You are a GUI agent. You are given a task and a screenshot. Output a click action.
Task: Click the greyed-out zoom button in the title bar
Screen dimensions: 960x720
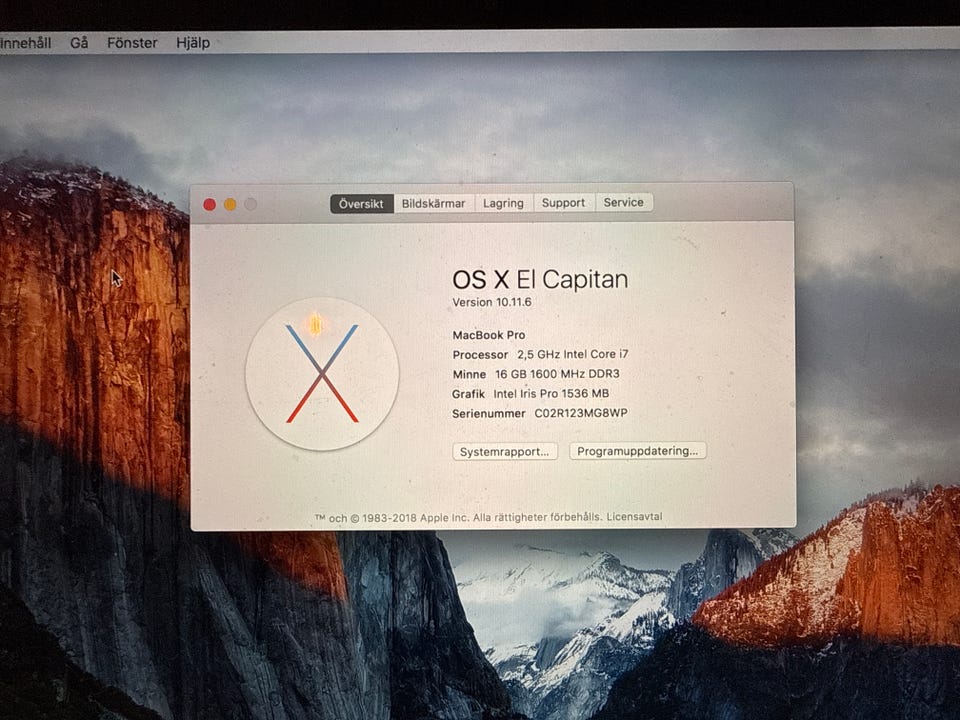pos(250,204)
